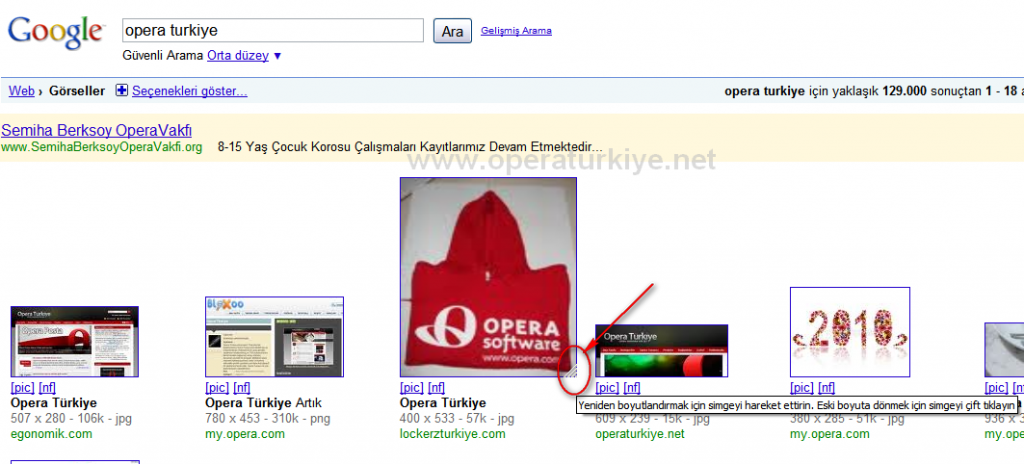Open the Blixoo screenshot thumbnail
Screen dimensions: 1024x464
274,337
